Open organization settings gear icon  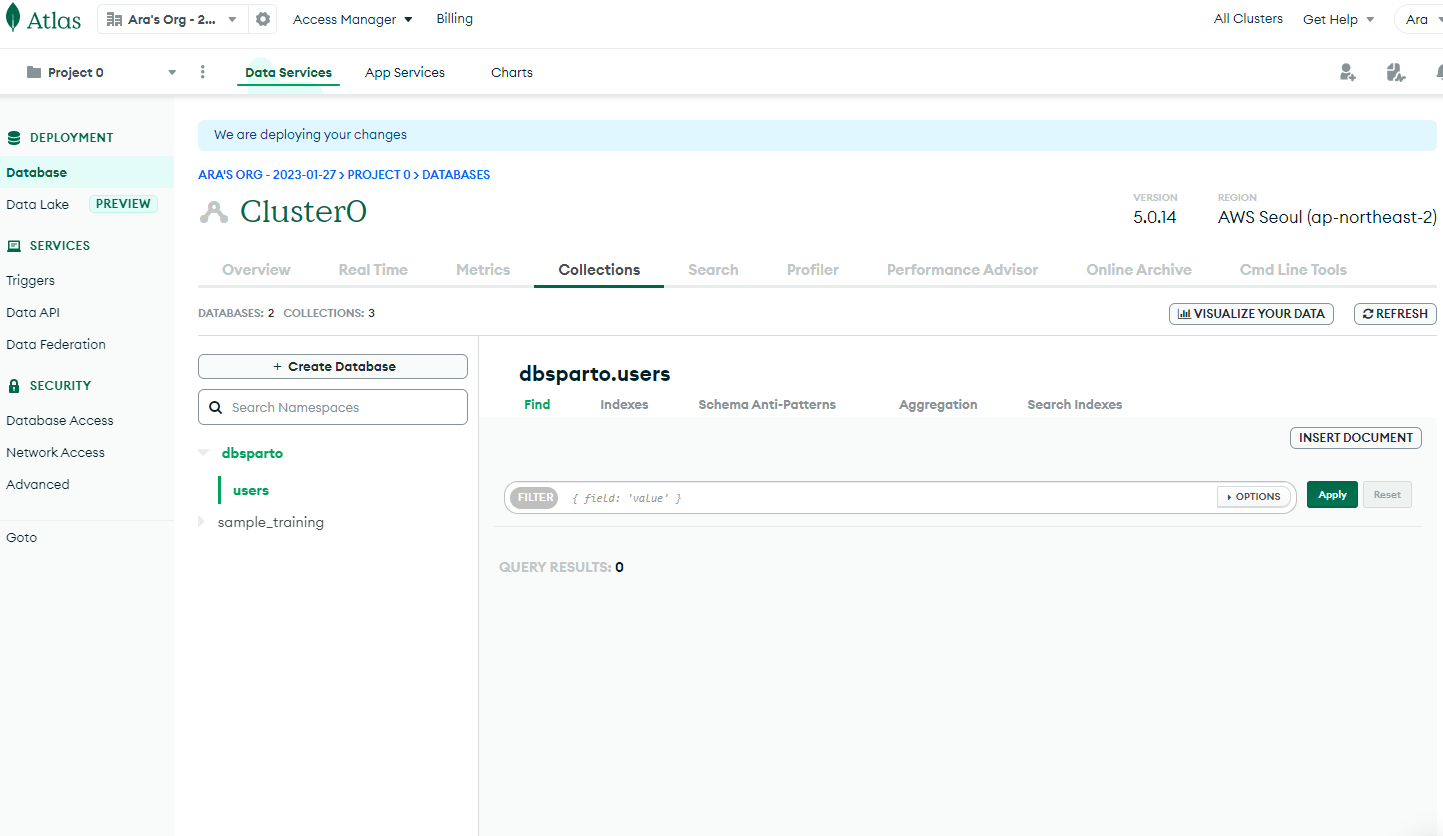tap(263, 19)
